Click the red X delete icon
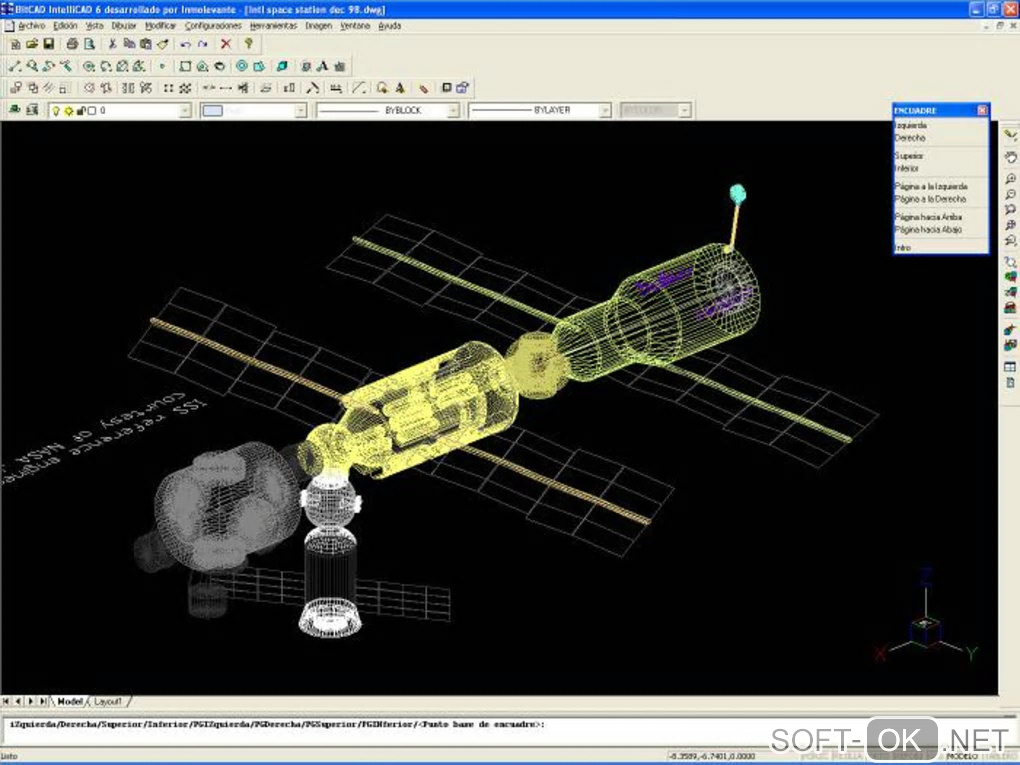The width and height of the screenshot is (1020, 765). (226, 44)
